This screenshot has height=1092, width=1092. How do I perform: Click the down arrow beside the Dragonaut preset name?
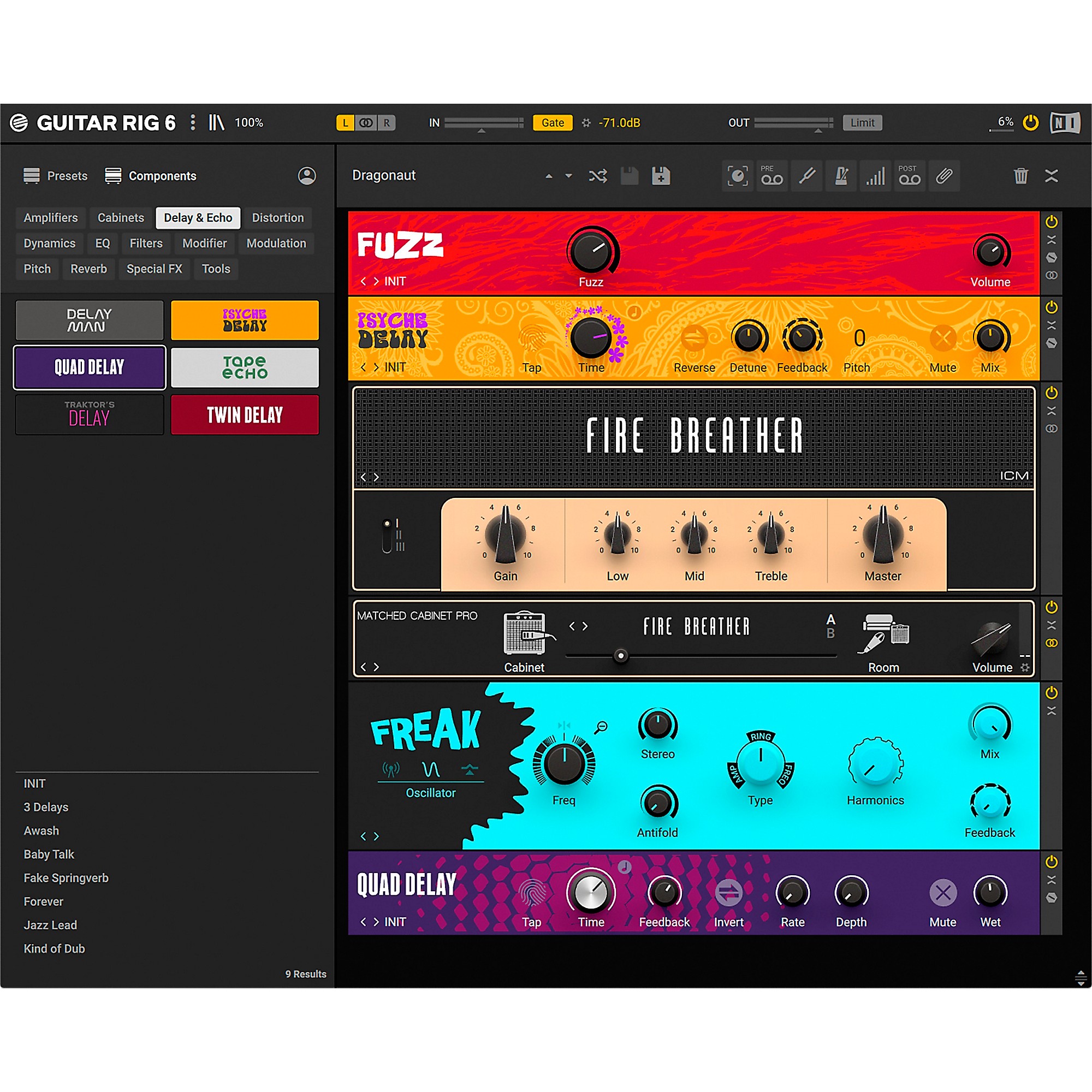pyautogui.click(x=567, y=176)
